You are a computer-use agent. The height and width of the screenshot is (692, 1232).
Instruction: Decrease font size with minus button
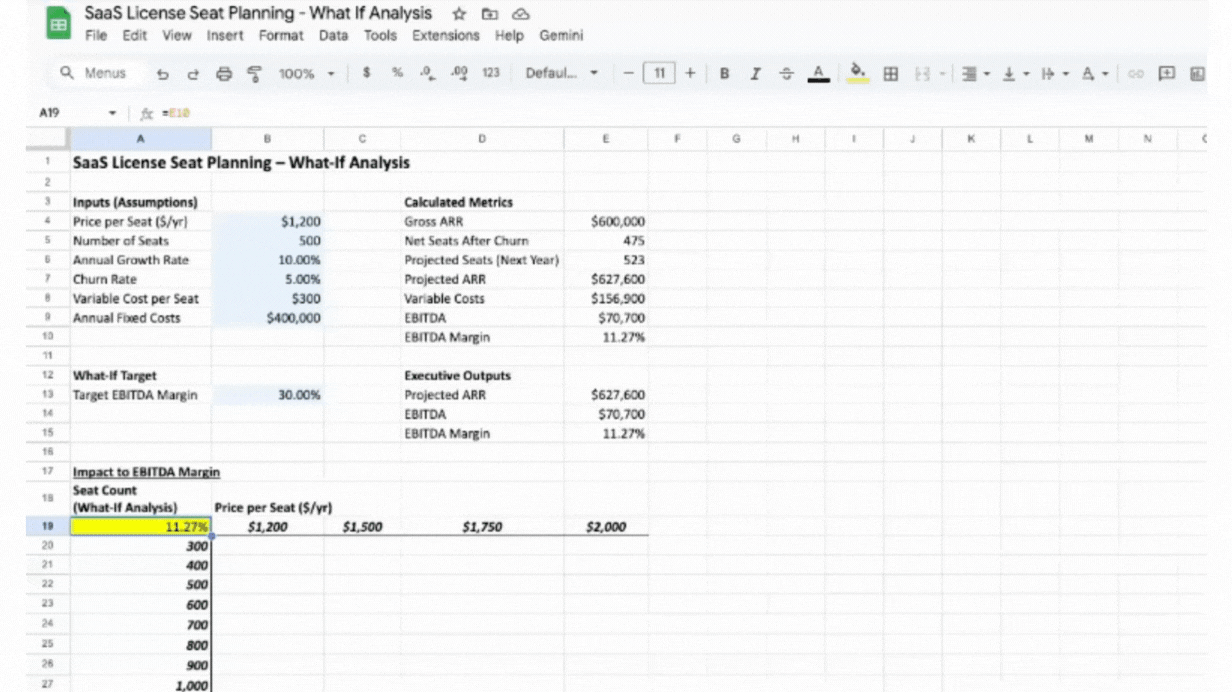click(x=628, y=73)
